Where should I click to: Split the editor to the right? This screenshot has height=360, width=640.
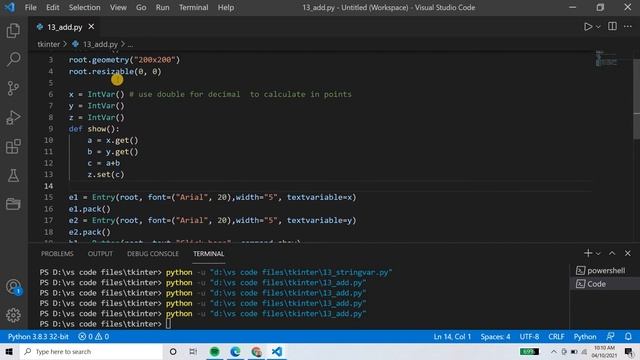[x=612, y=27]
